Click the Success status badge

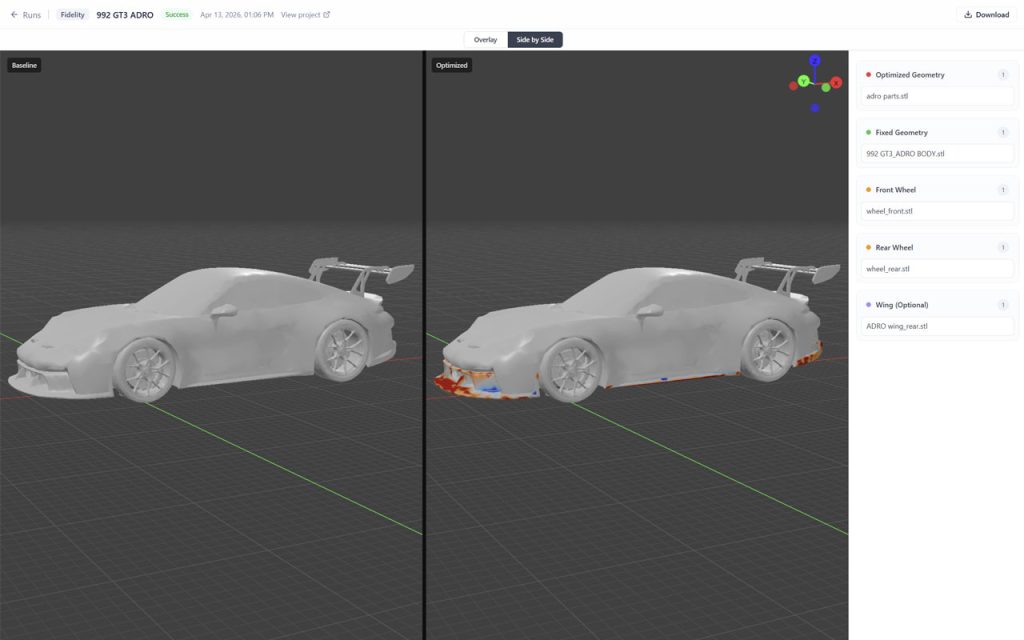point(176,14)
